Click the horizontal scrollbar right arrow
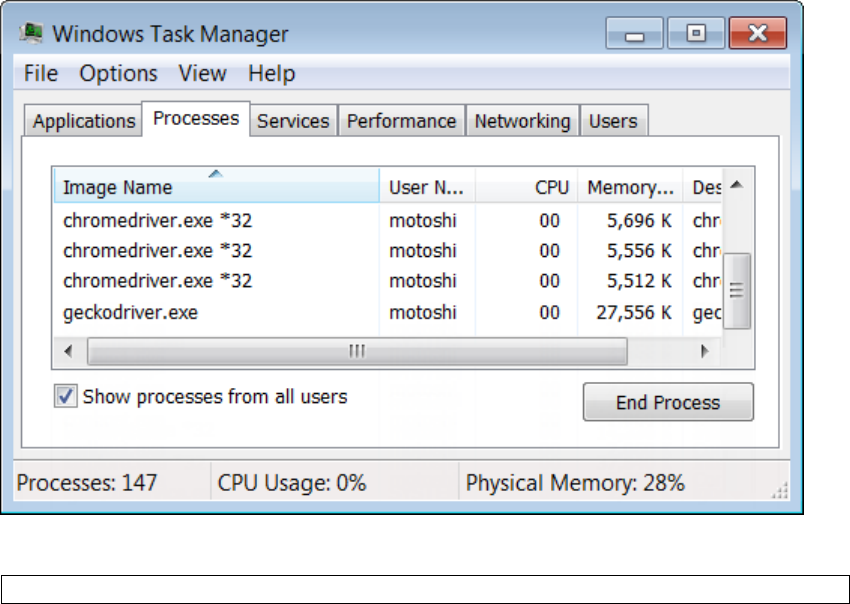The height and width of the screenshot is (604, 850). (705, 351)
